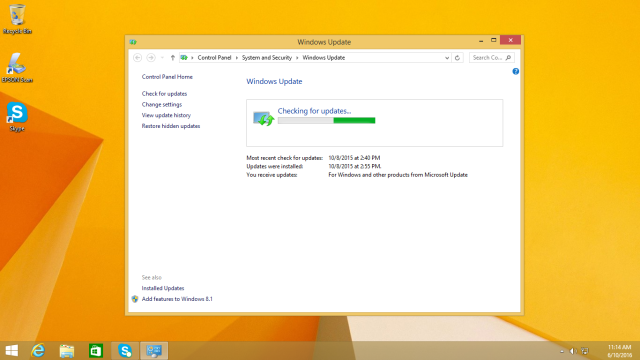The width and height of the screenshot is (640, 360).
Task: Show hidden tray icons arrow
Action: (562, 351)
